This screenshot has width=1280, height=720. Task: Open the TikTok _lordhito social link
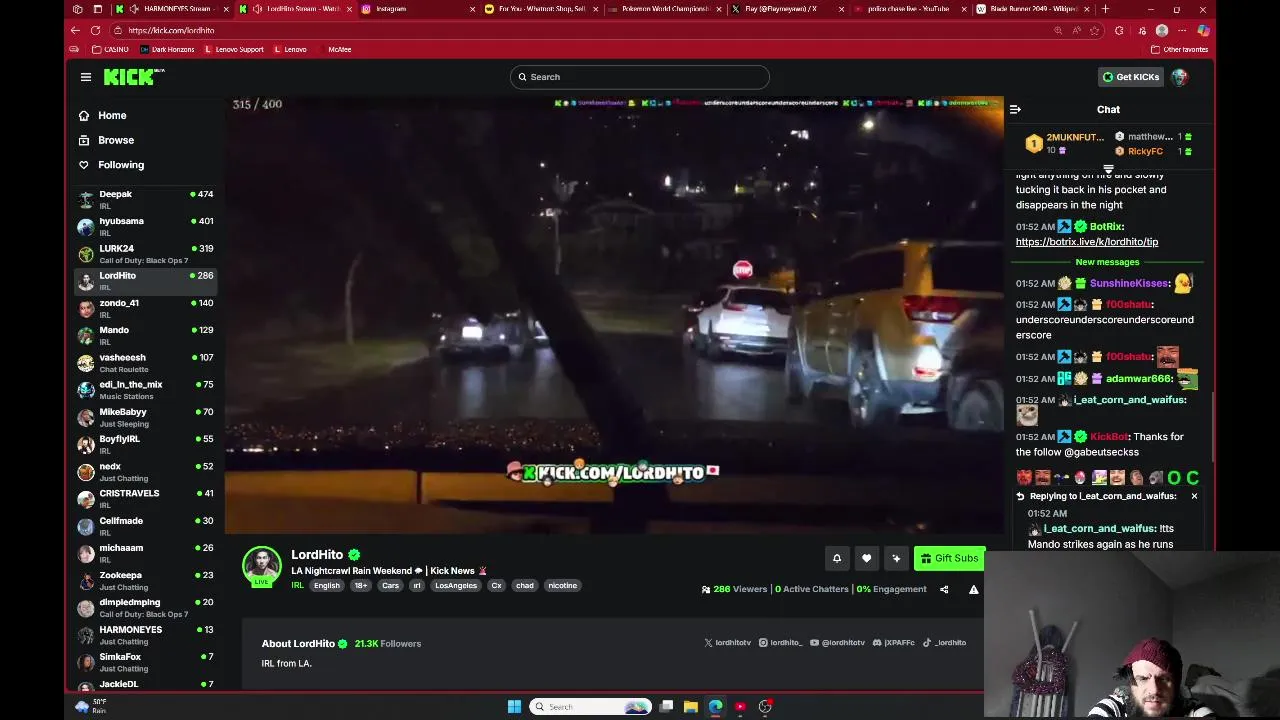coord(944,643)
